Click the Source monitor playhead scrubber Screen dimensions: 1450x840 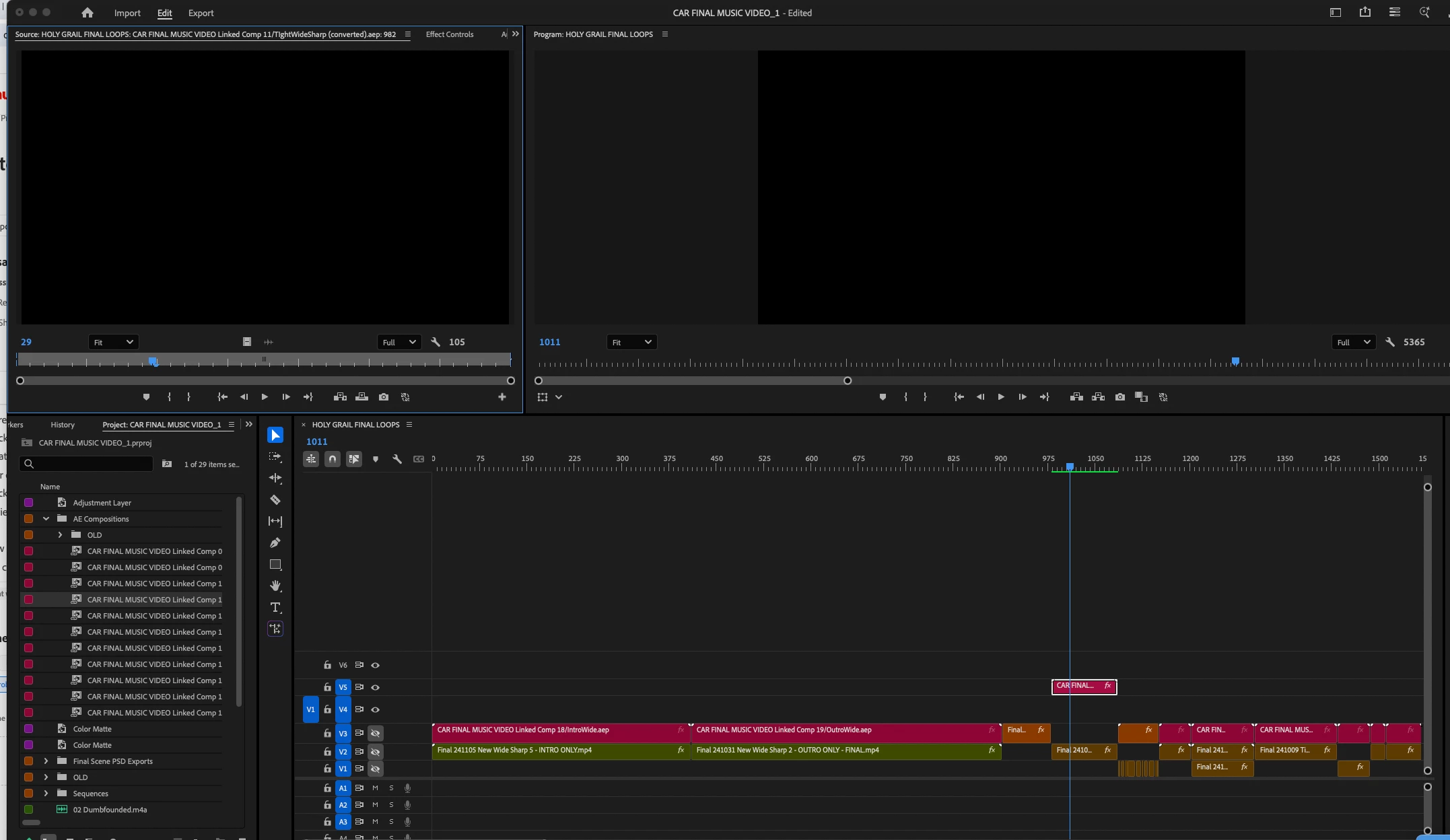[153, 361]
